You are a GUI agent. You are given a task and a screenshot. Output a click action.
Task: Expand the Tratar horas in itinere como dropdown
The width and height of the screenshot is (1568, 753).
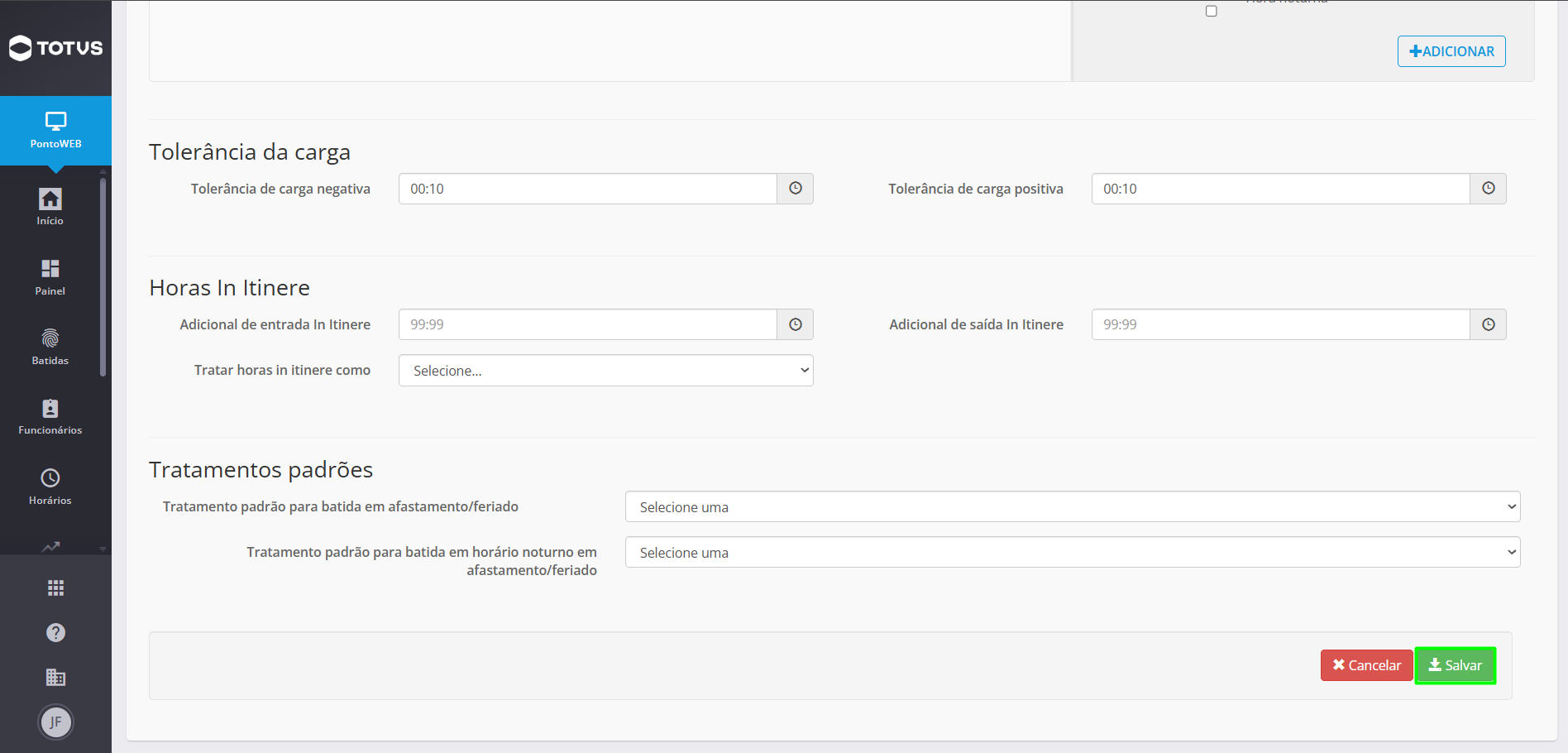(x=606, y=371)
